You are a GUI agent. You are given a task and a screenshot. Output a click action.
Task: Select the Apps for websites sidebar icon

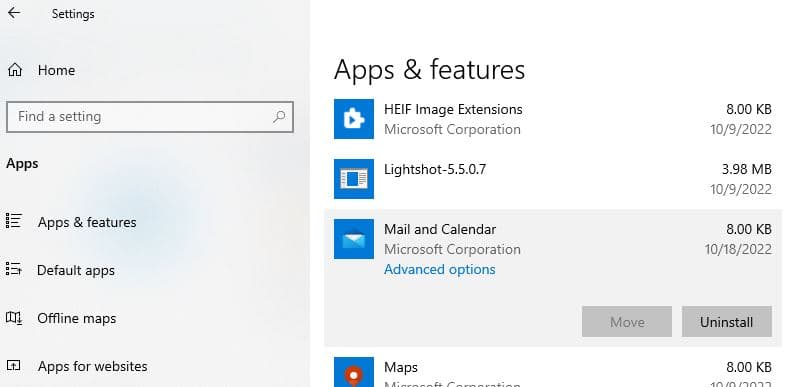coord(14,366)
